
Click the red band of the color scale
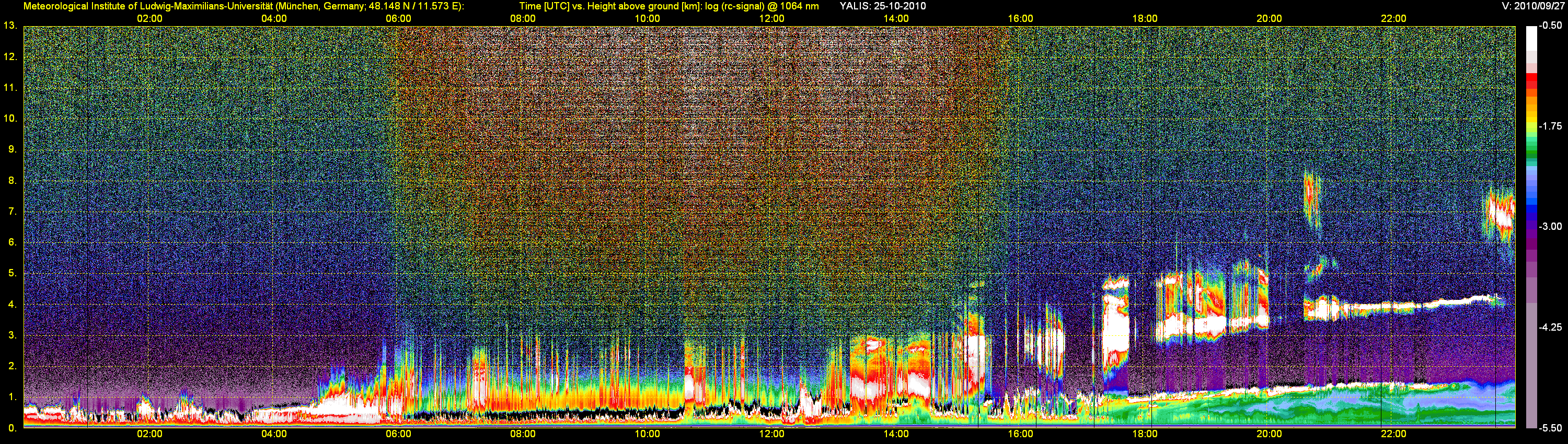1531,82
